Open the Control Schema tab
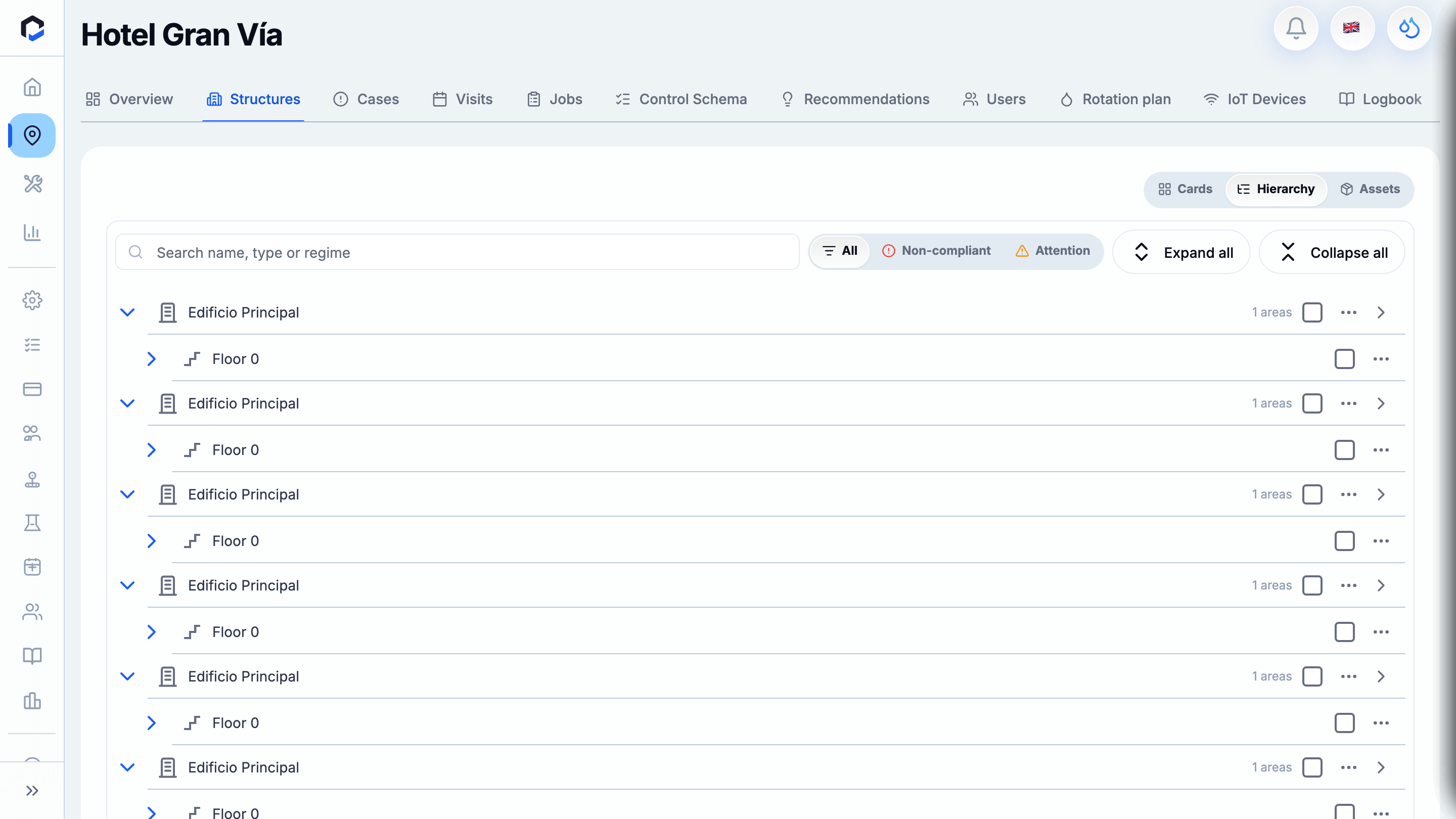 tap(681, 100)
